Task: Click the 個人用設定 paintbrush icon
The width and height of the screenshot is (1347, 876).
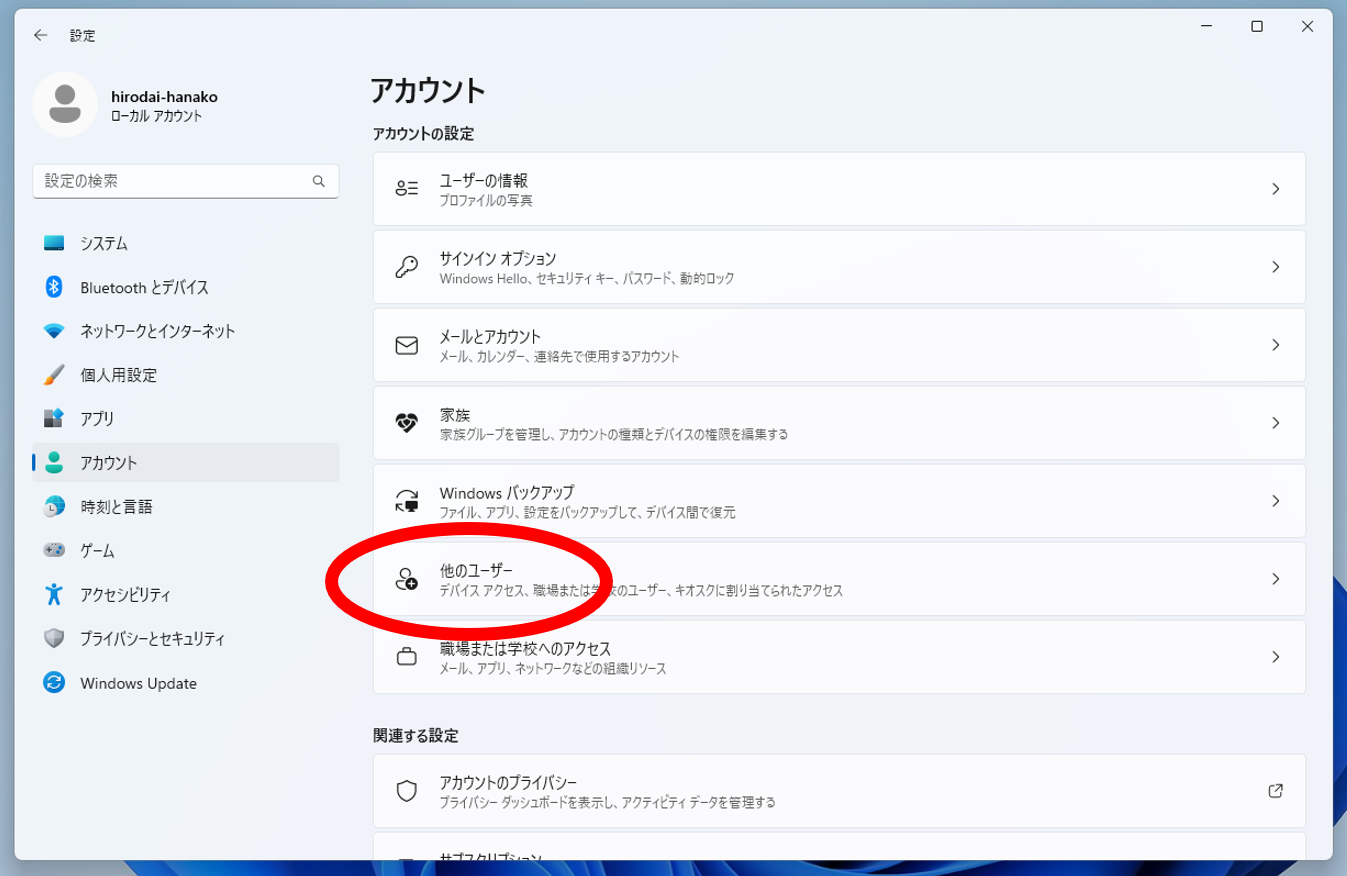Action: (x=54, y=375)
